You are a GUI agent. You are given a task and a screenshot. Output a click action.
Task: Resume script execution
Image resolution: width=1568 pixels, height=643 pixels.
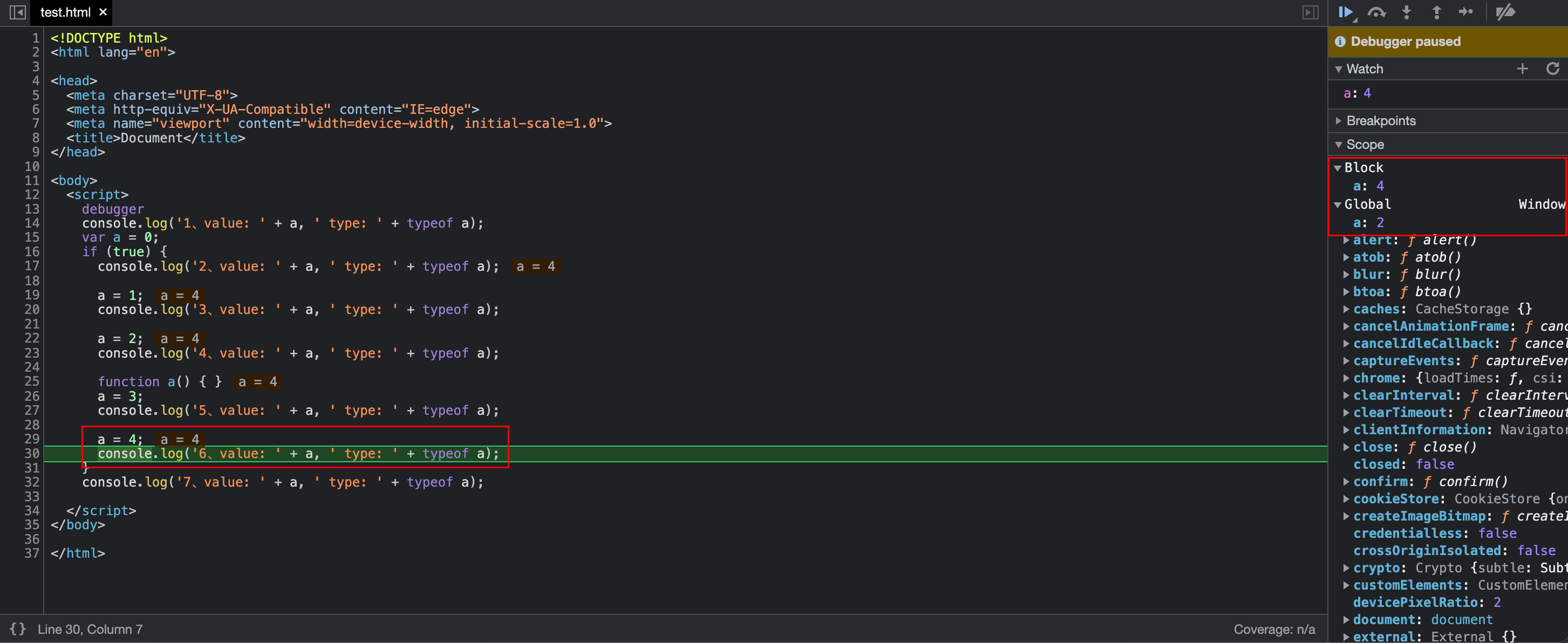[x=1345, y=12]
